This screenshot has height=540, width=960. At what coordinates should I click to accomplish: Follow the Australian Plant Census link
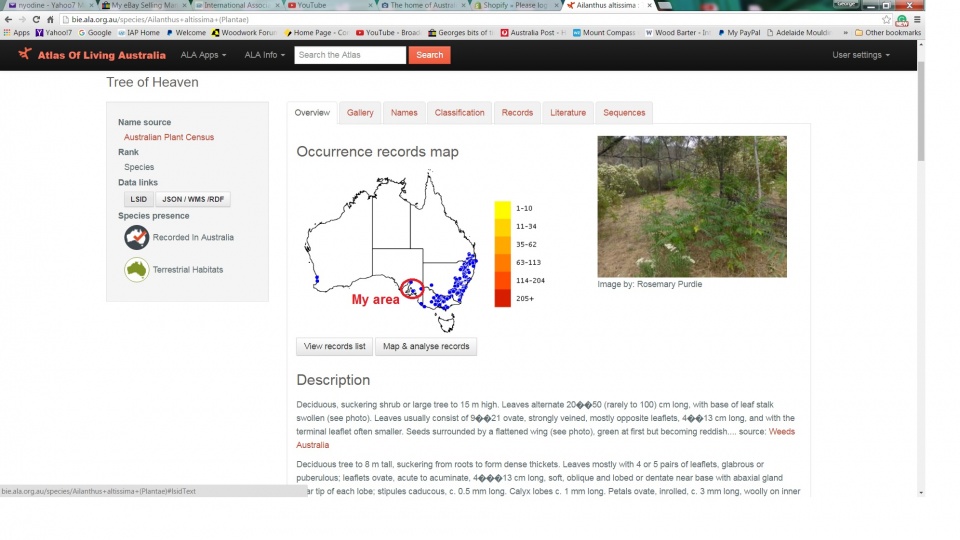pos(169,137)
